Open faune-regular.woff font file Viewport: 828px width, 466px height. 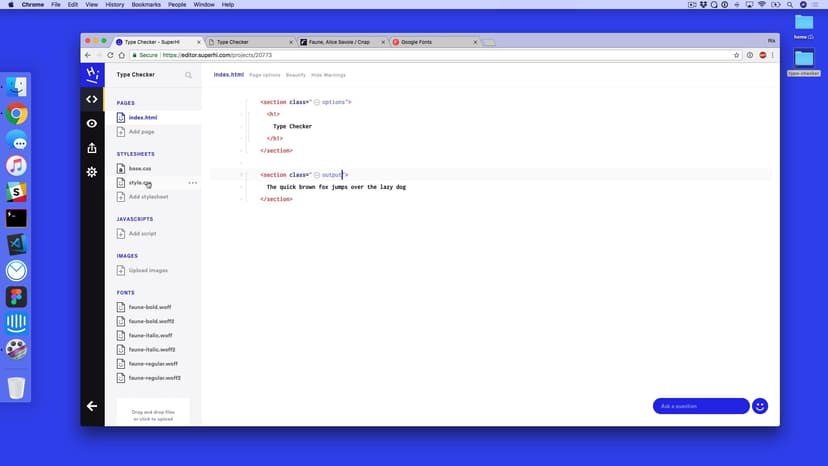pos(151,364)
